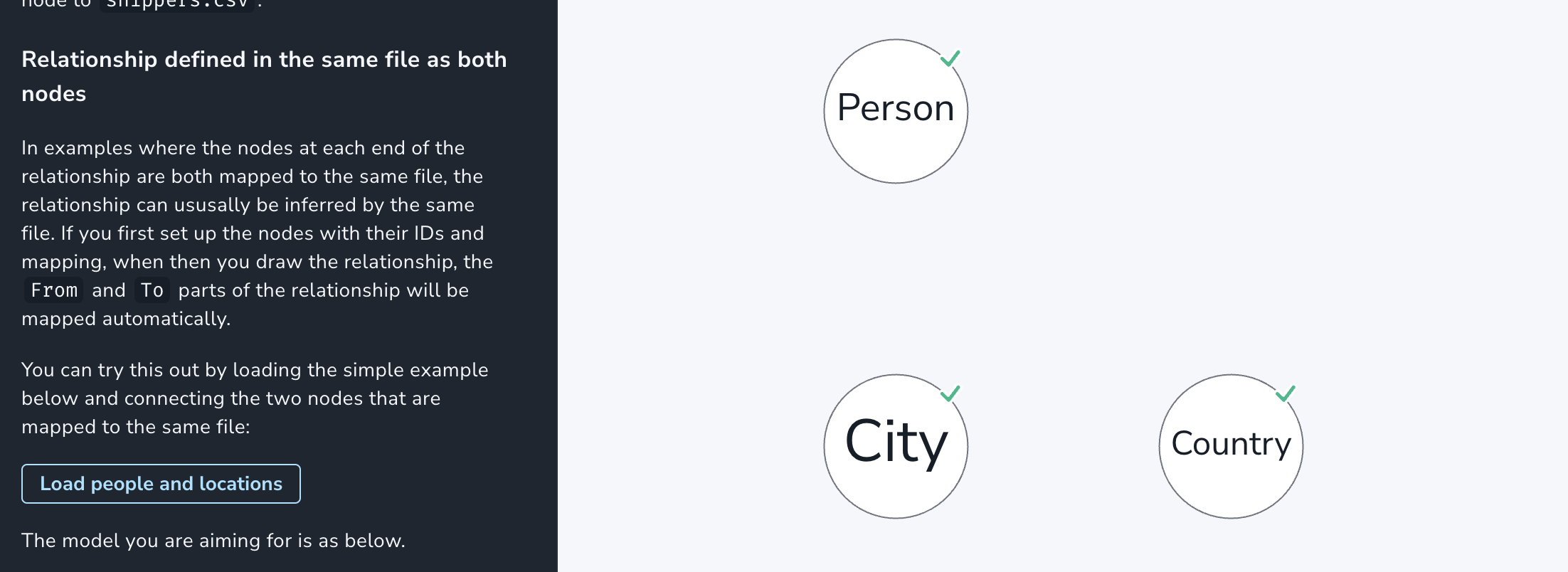Click the green checkmark on Country node

pos(1286,393)
